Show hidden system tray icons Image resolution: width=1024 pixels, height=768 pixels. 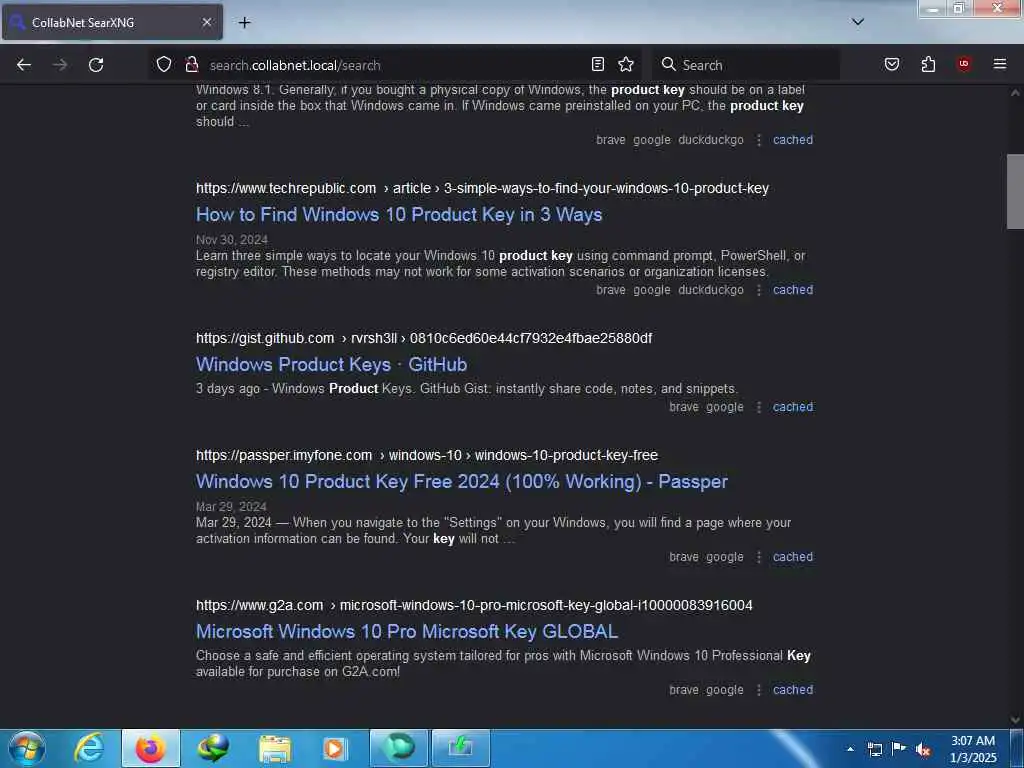click(x=850, y=749)
